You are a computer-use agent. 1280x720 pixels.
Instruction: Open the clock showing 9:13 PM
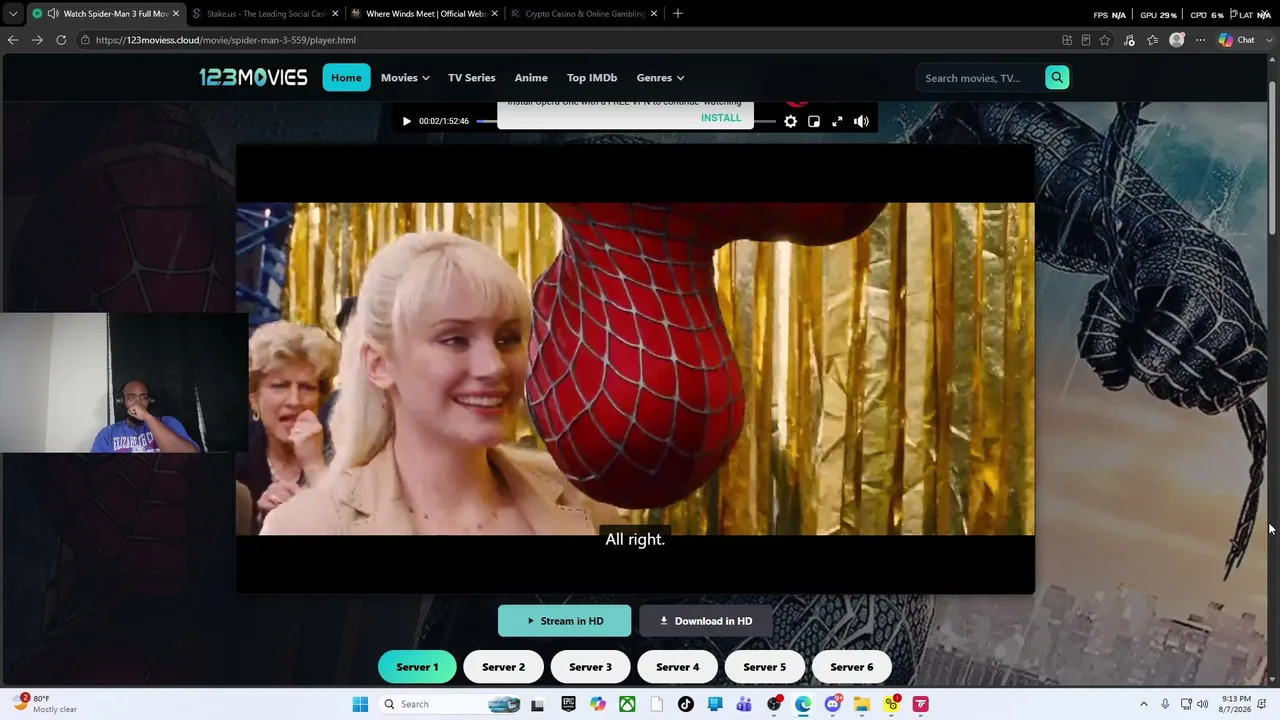(x=1234, y=704)
